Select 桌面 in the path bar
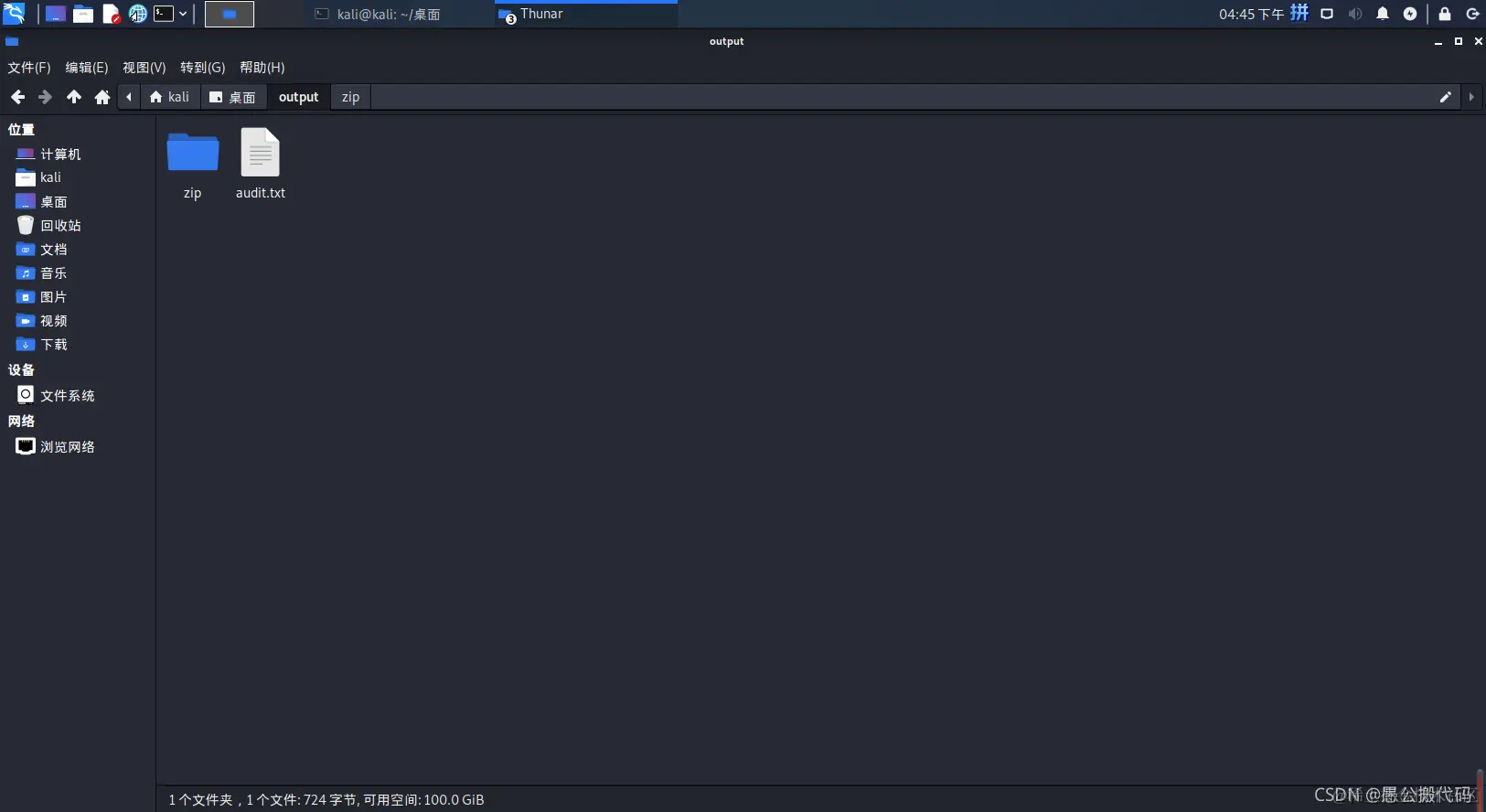1486x812 pixels. pyautogui.click(x=233, y=97)
